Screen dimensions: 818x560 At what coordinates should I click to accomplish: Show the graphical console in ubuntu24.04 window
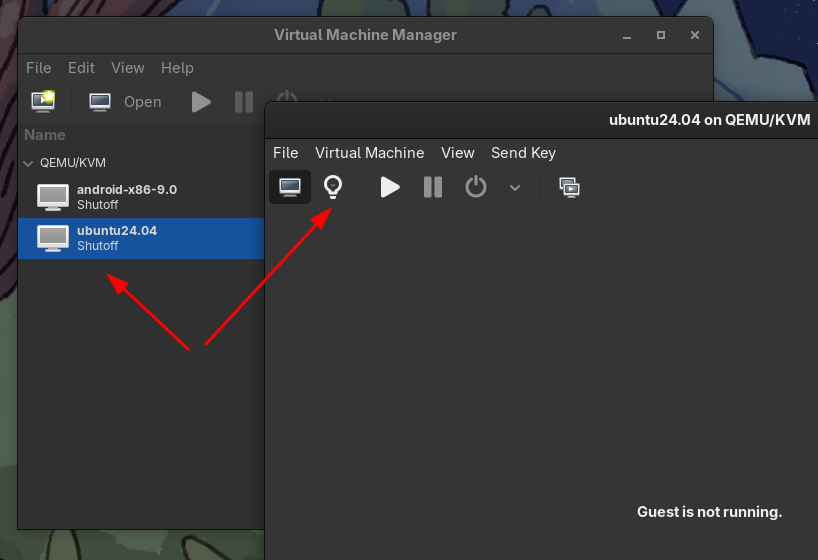(x=290, y=187)
